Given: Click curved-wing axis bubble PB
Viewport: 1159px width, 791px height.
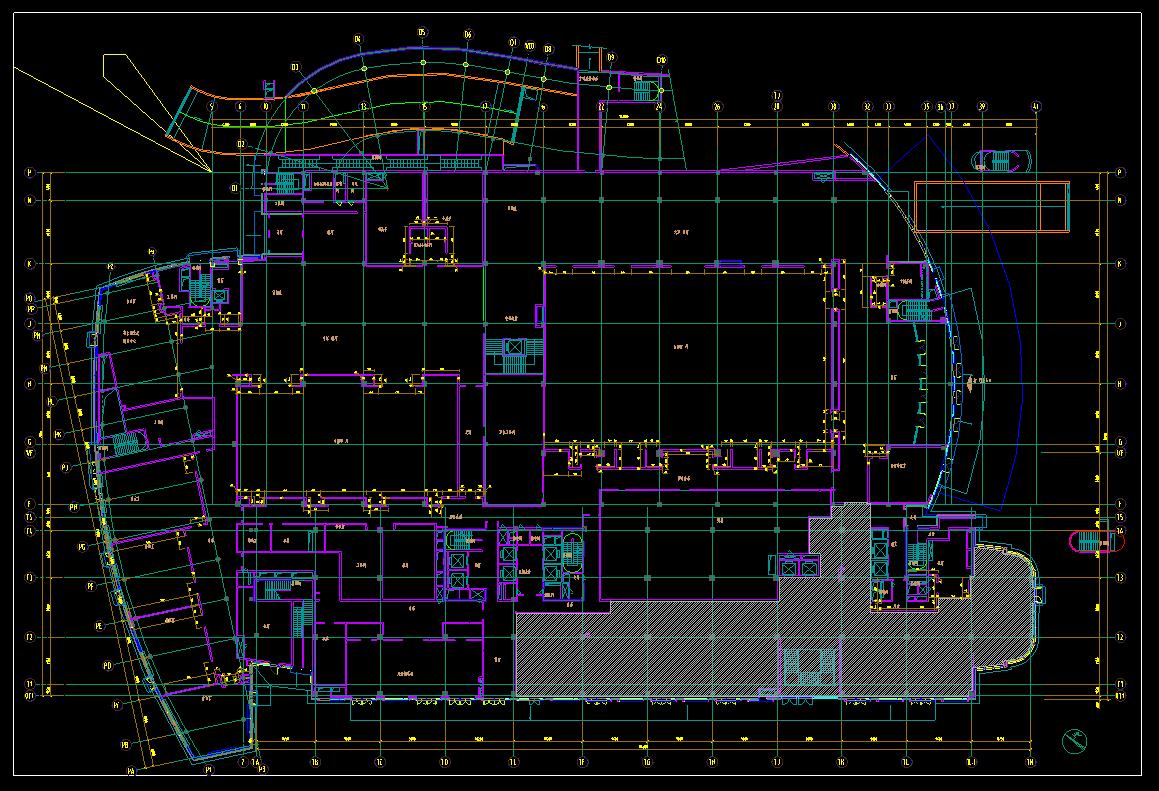Looking at the screenshot, I should pyautogui.click(x=125, y=745).
